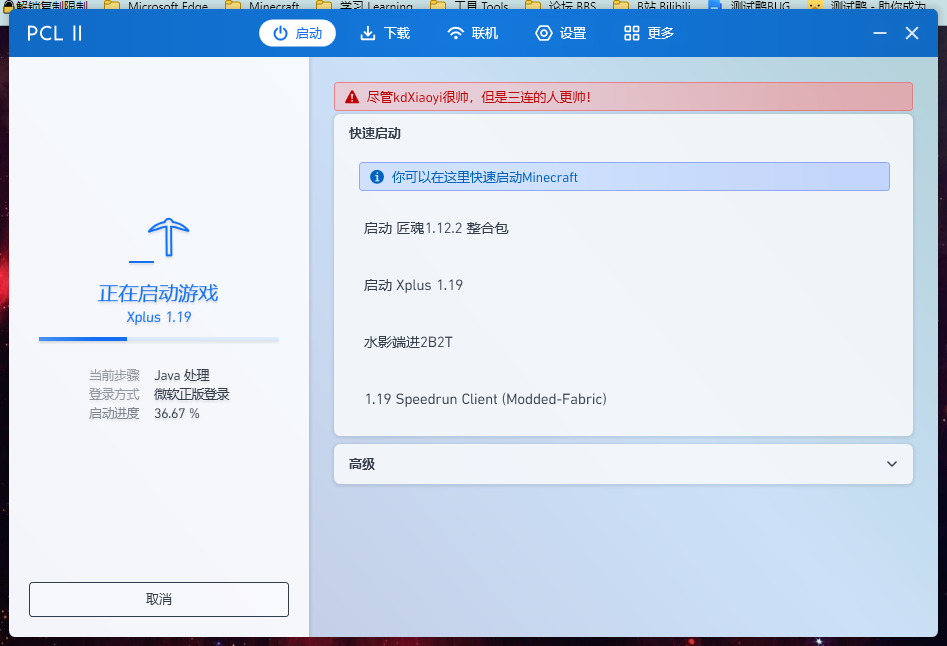The image size is (947, 646).
Task: Click the launch progress bar
Action: click(x=159, y=339)
